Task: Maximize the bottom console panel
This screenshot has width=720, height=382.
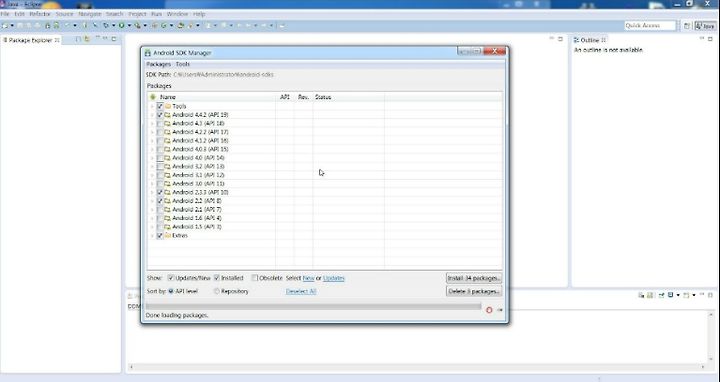Action: (710, 295)
